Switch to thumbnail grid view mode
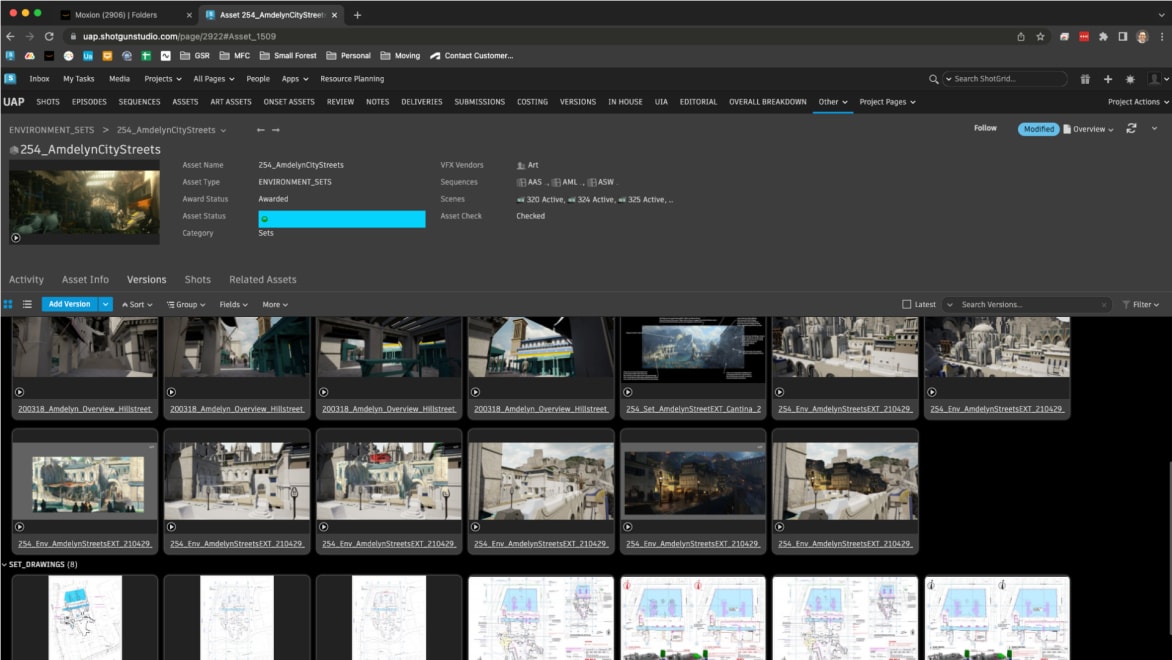The image size is (1172, 660). pyautogui.click(x=7, y=304)
